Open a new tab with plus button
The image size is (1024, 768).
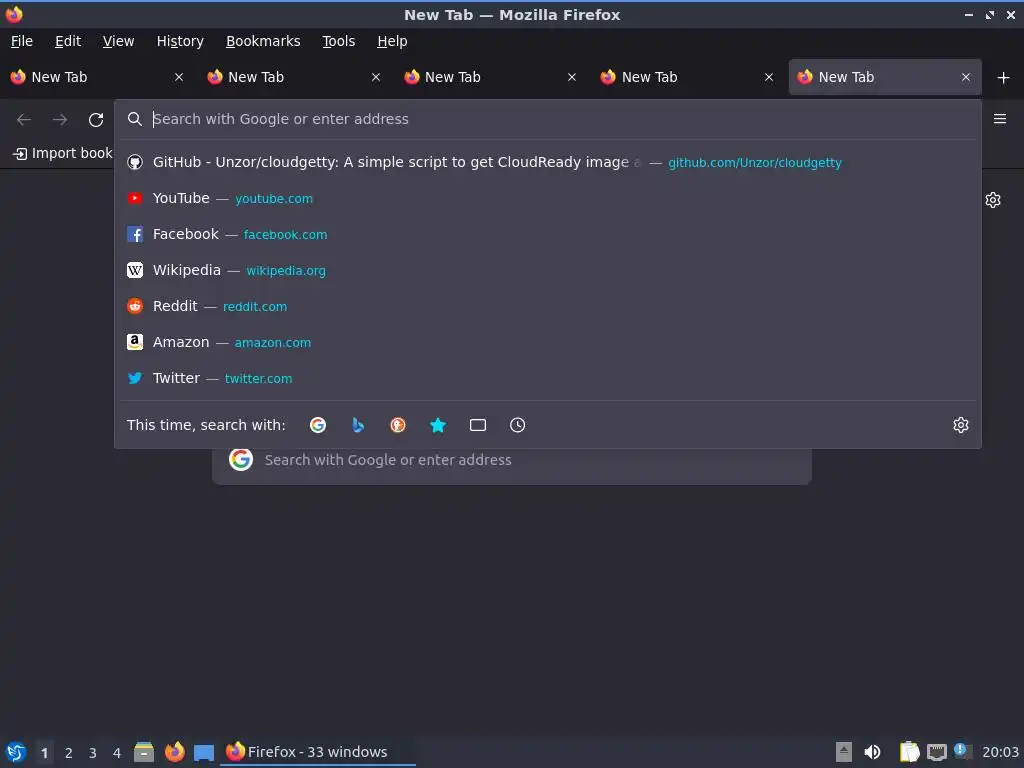(x=1003, y=78)
